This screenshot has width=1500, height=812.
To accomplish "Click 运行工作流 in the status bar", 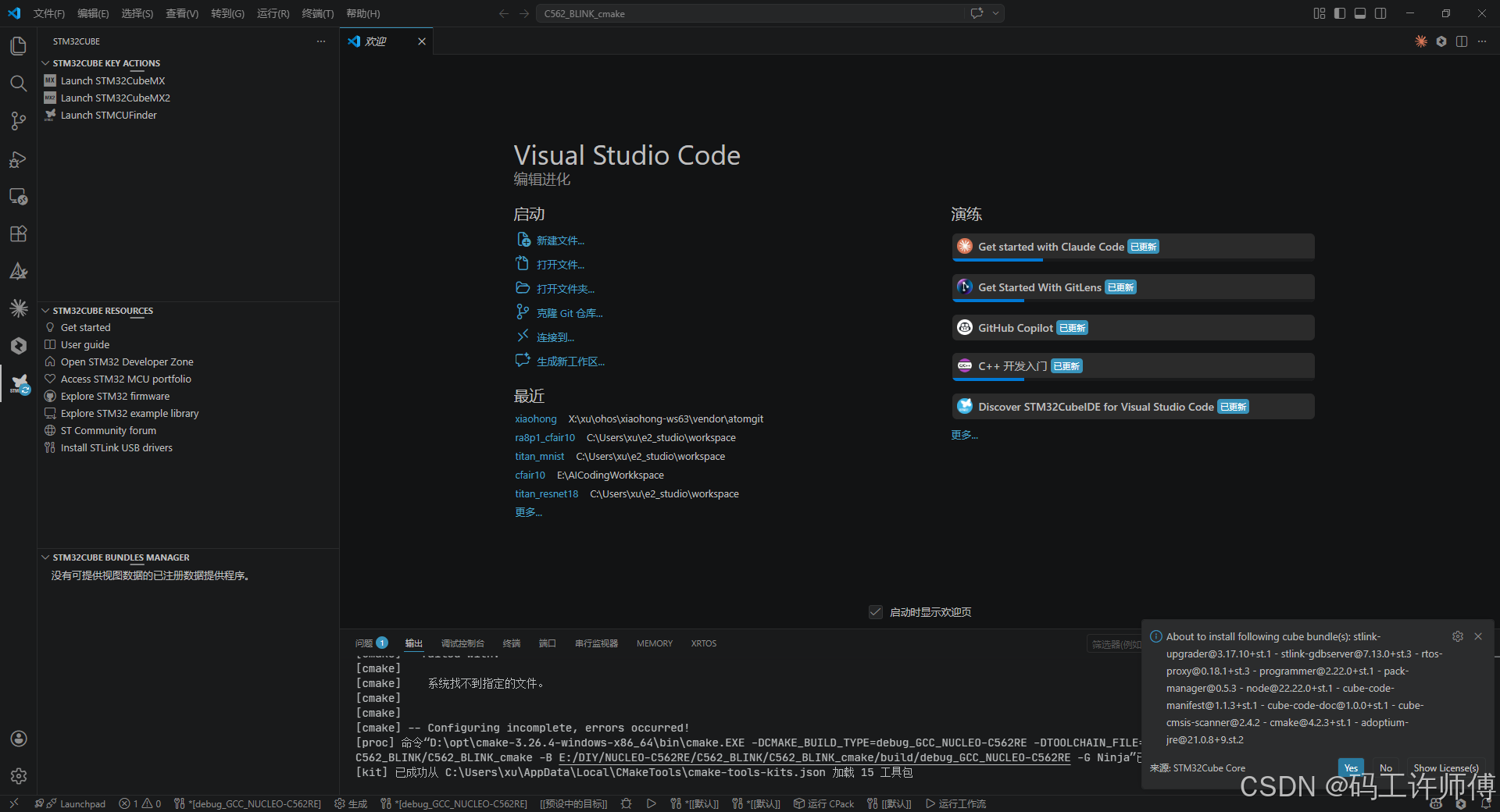I will 955,803.
